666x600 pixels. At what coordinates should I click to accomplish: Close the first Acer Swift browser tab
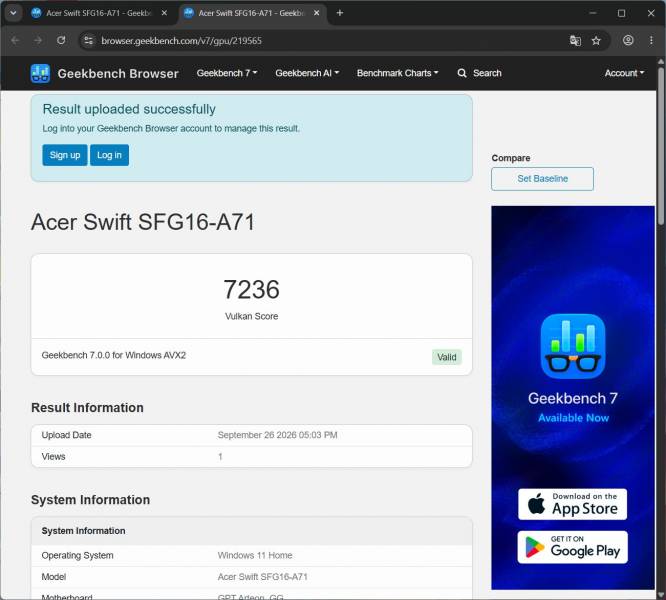(164, 13)
